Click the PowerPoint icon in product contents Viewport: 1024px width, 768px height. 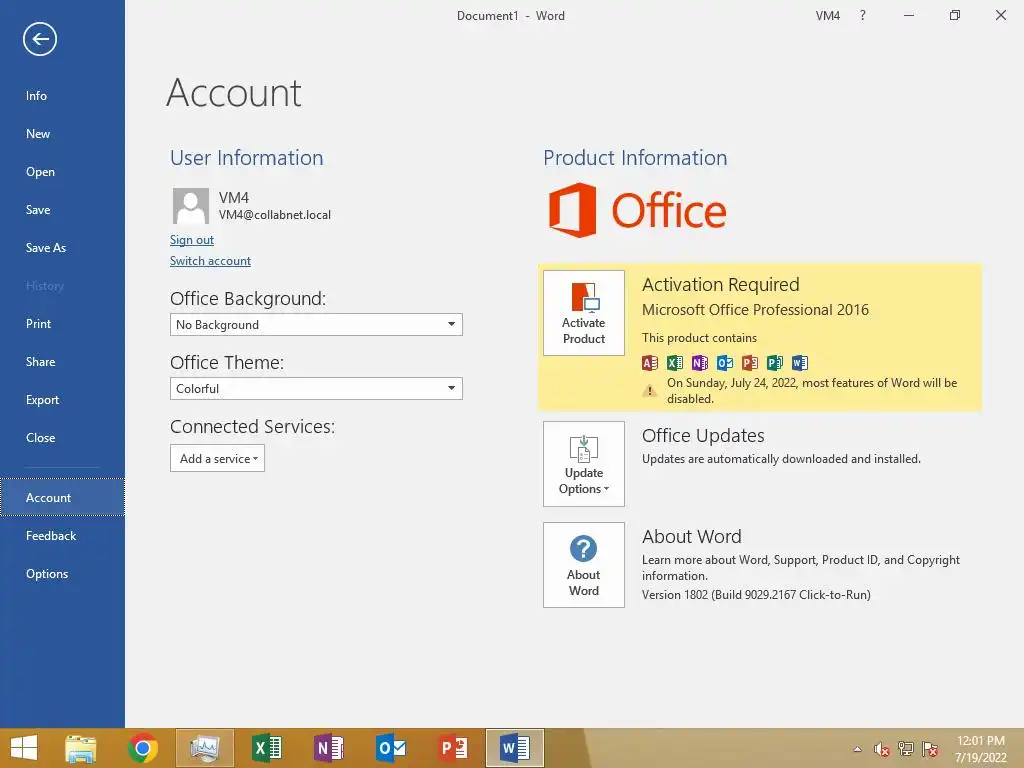click(x=750, y=362)
